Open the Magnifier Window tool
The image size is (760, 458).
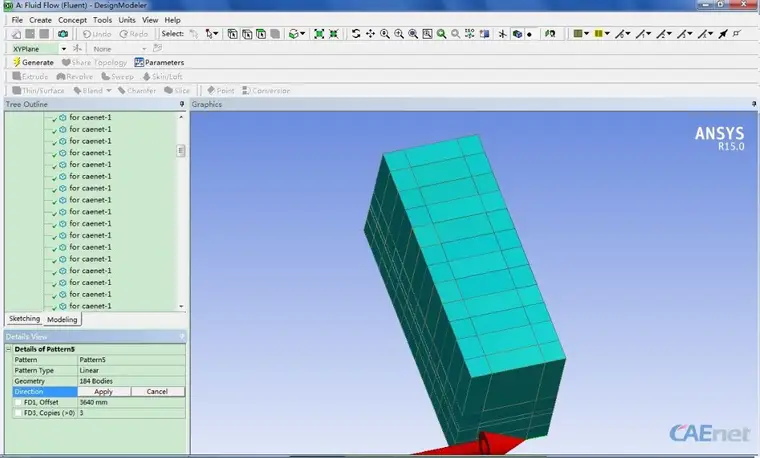coord(427,34)
